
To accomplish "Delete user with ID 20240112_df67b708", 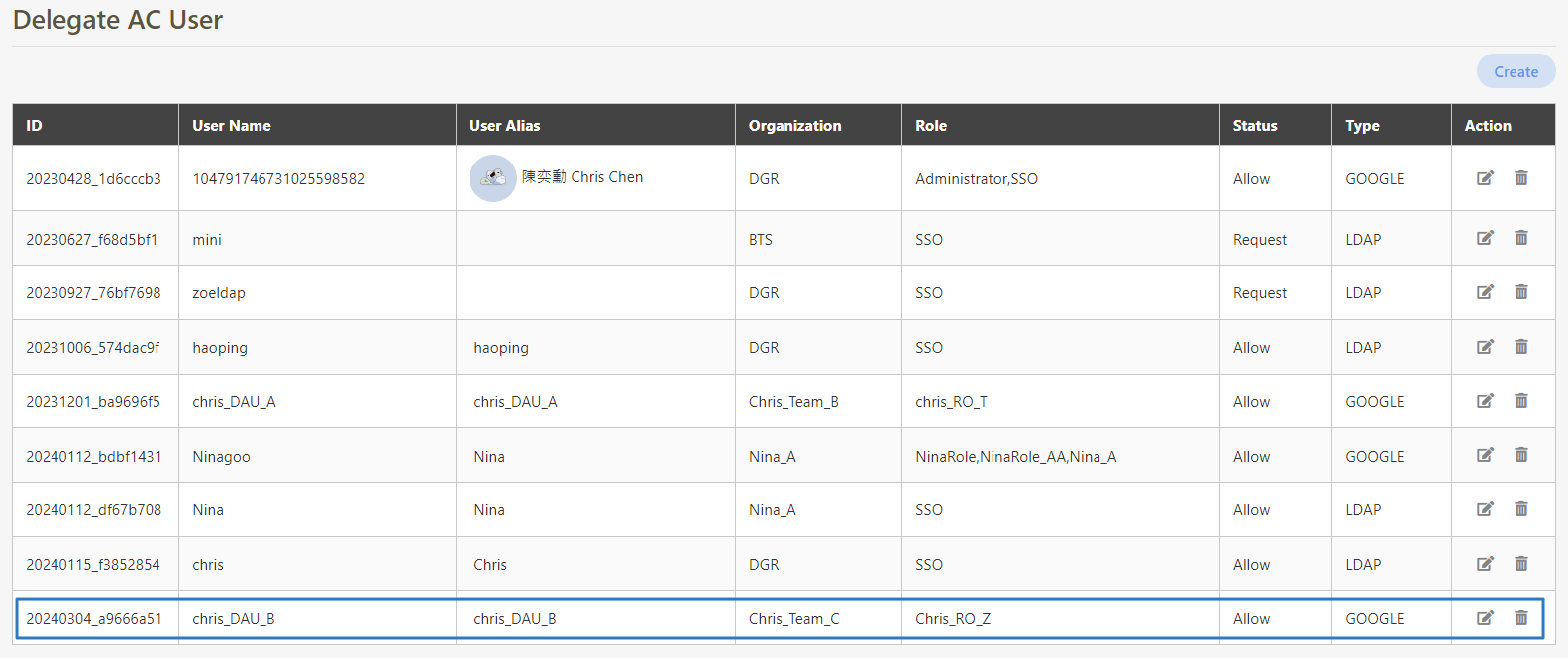I will [1520, 509].
